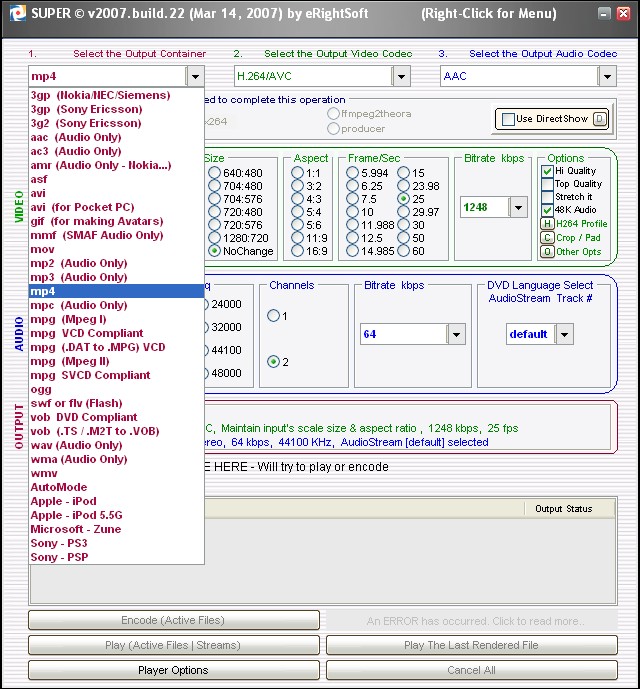Click the D icon beside Use DirectShow

pos(600,119)
